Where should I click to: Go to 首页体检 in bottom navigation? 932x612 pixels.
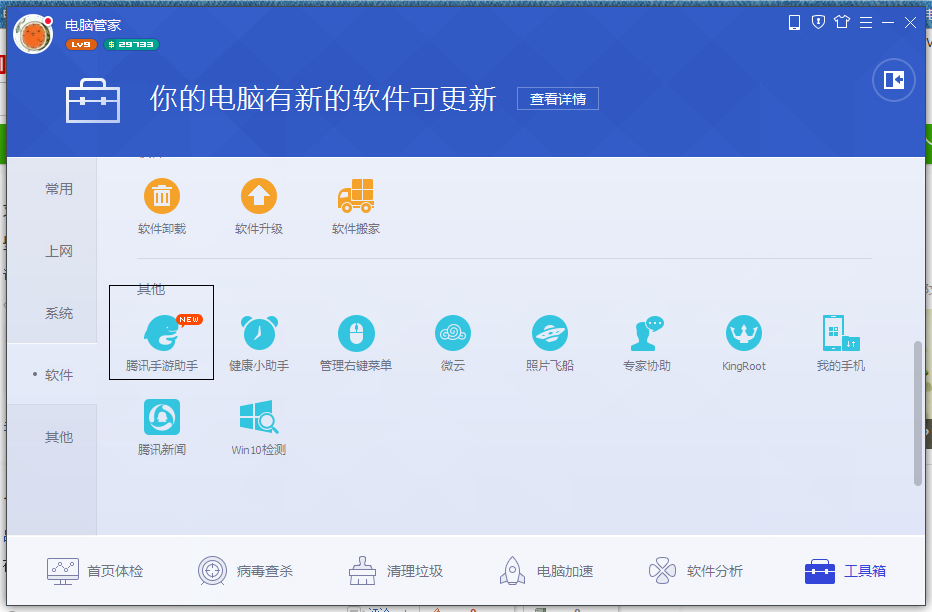point(95,571)
